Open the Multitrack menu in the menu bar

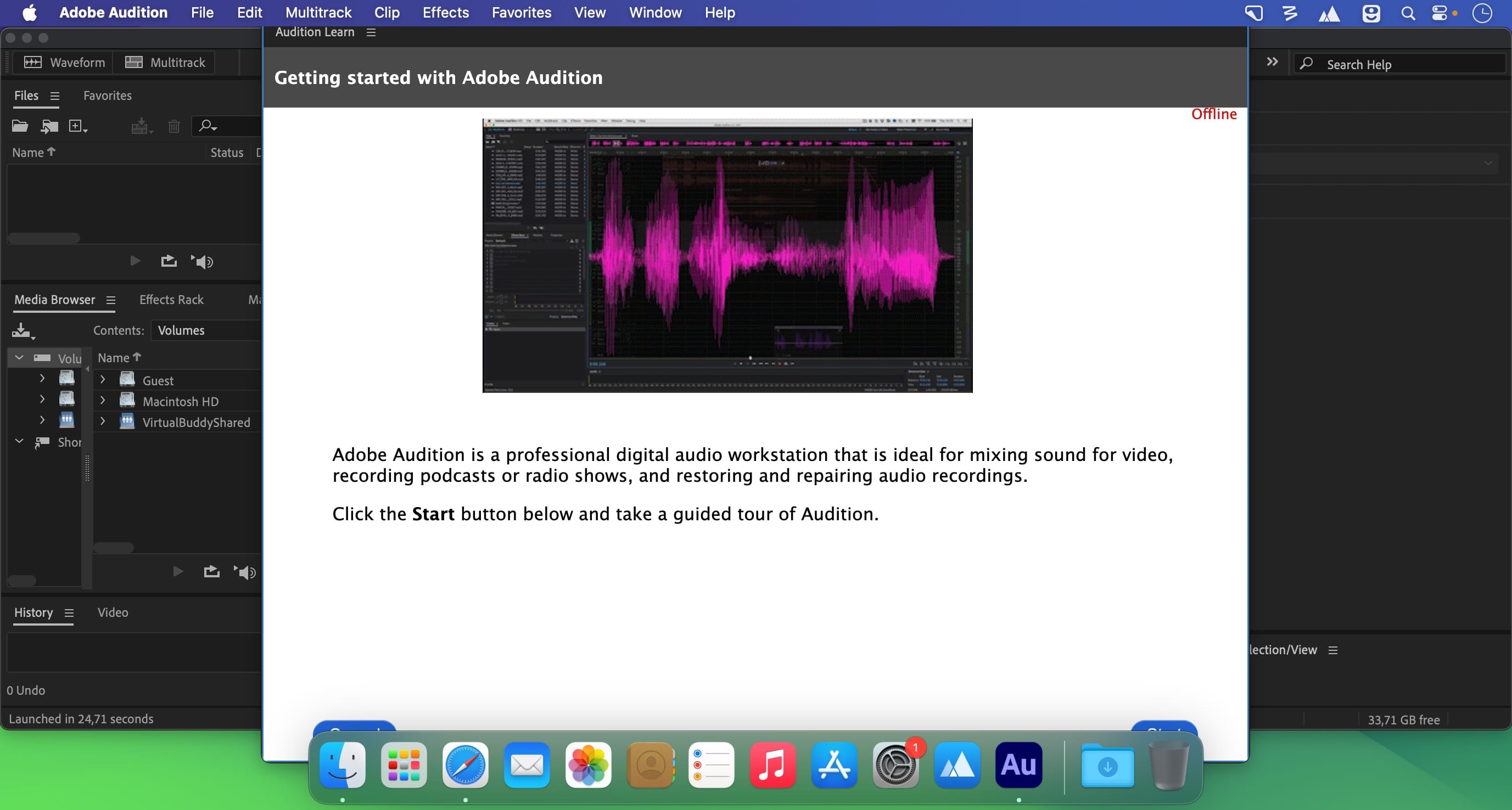tap(318, 12)
